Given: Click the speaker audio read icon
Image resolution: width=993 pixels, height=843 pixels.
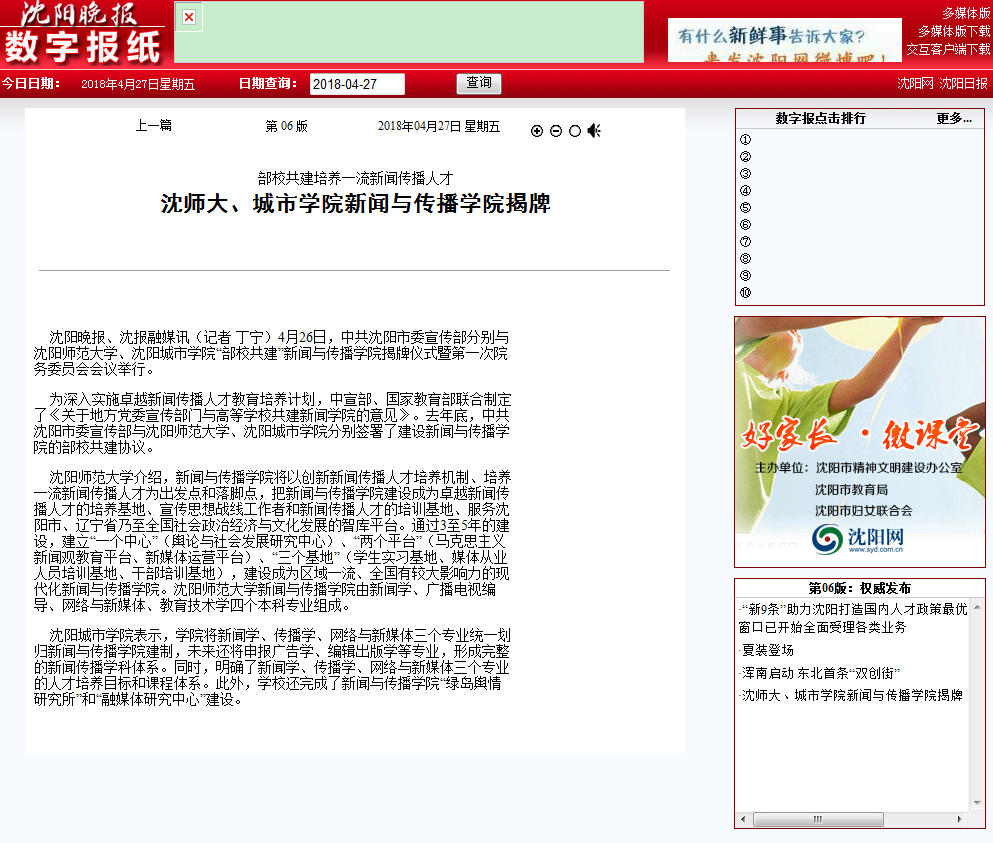Looking at the screenshot, I should pos(594,130).
